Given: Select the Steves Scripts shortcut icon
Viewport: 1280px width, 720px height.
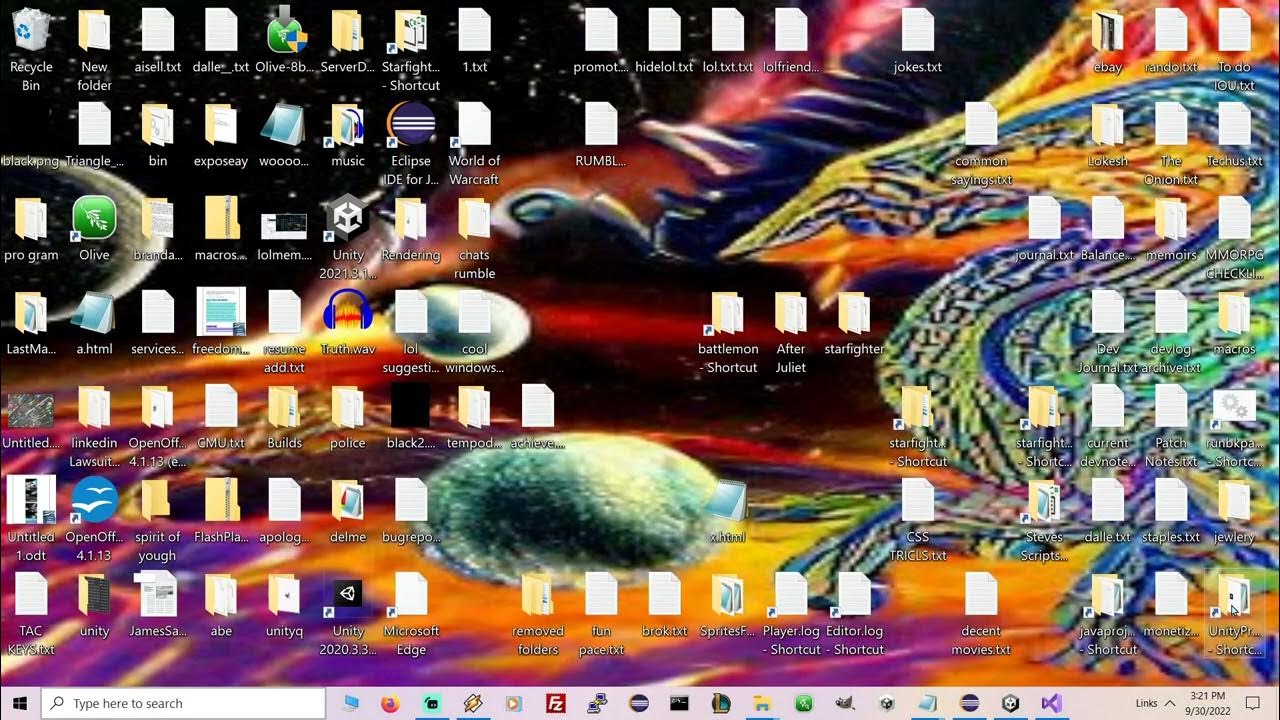Looking at the screenshot, I should pyautogui.click(x=1044, y=501).
